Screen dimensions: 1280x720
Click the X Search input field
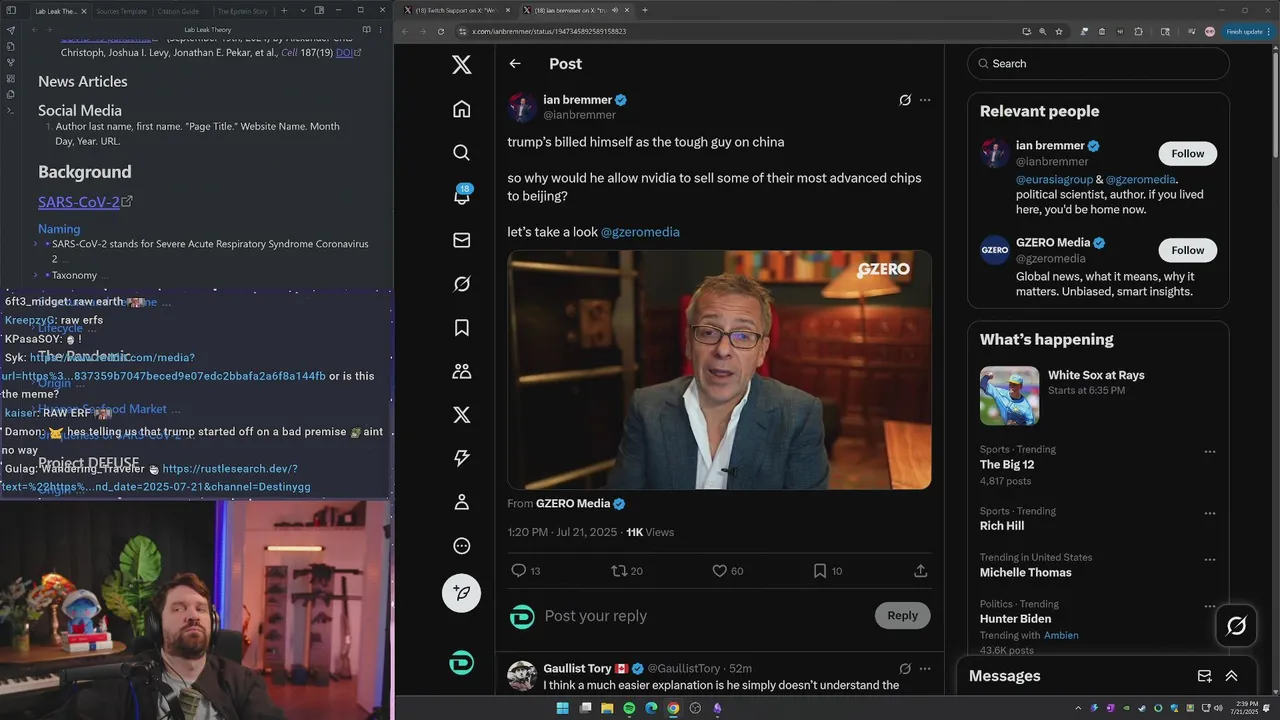tap(1098, 63)
